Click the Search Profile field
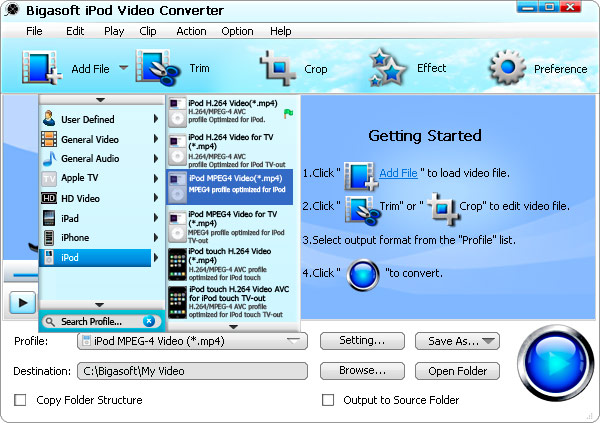600x423 pixels. pyautogui.click(x=100, y=322)
